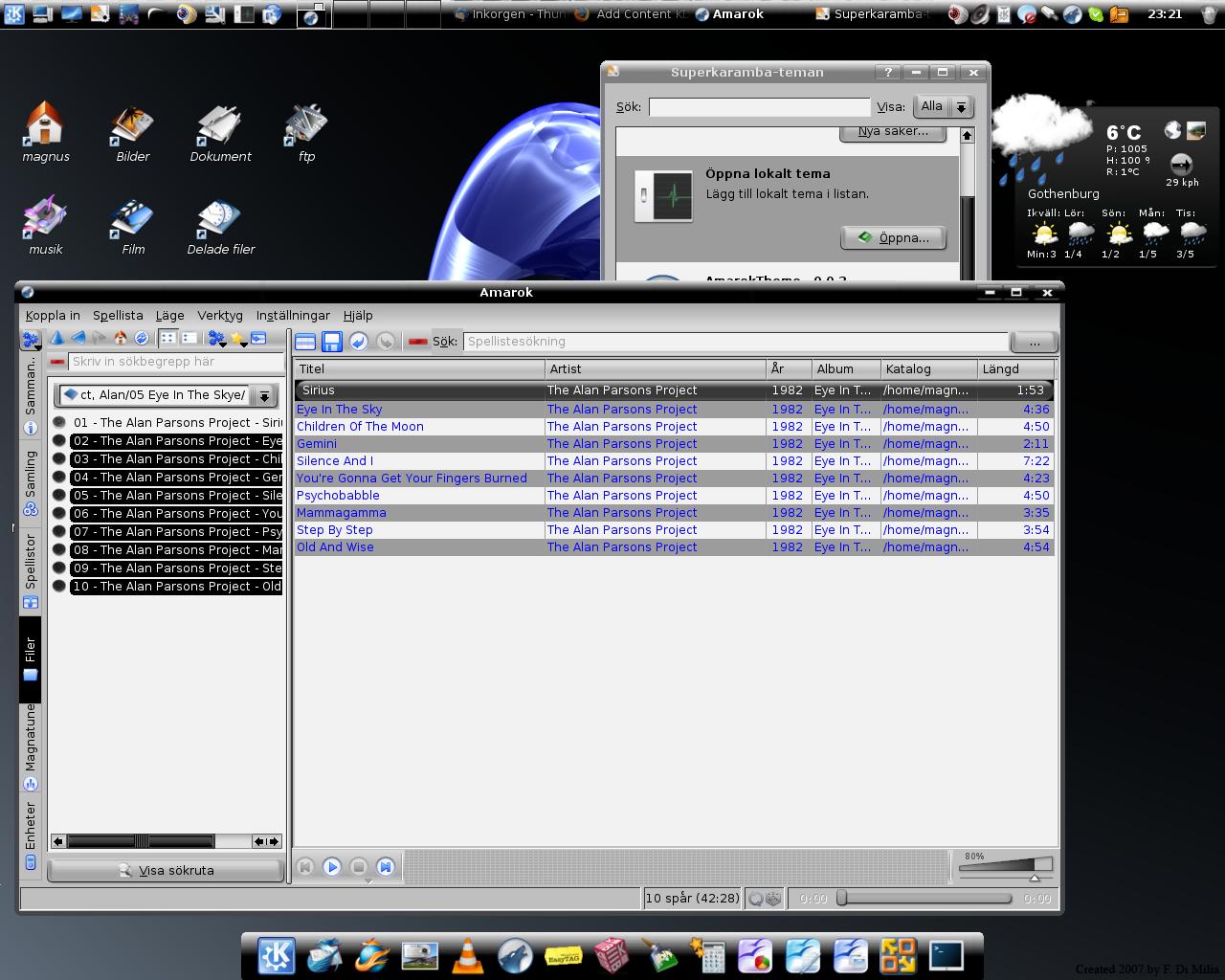The width and height of the screenshot is (1225, 980).
Task: Click the ... button beside playlist search
Action: (x=1034, y=342)
